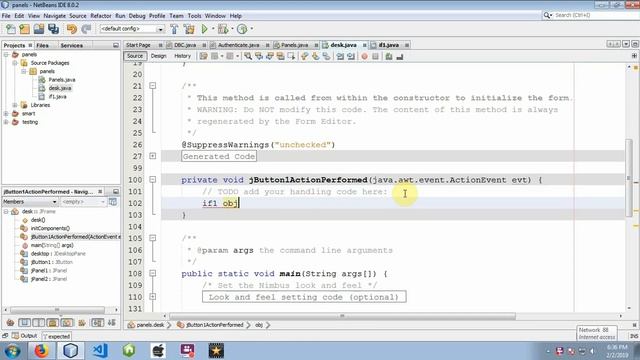Click the Redo arrow icon

[86, 29]
